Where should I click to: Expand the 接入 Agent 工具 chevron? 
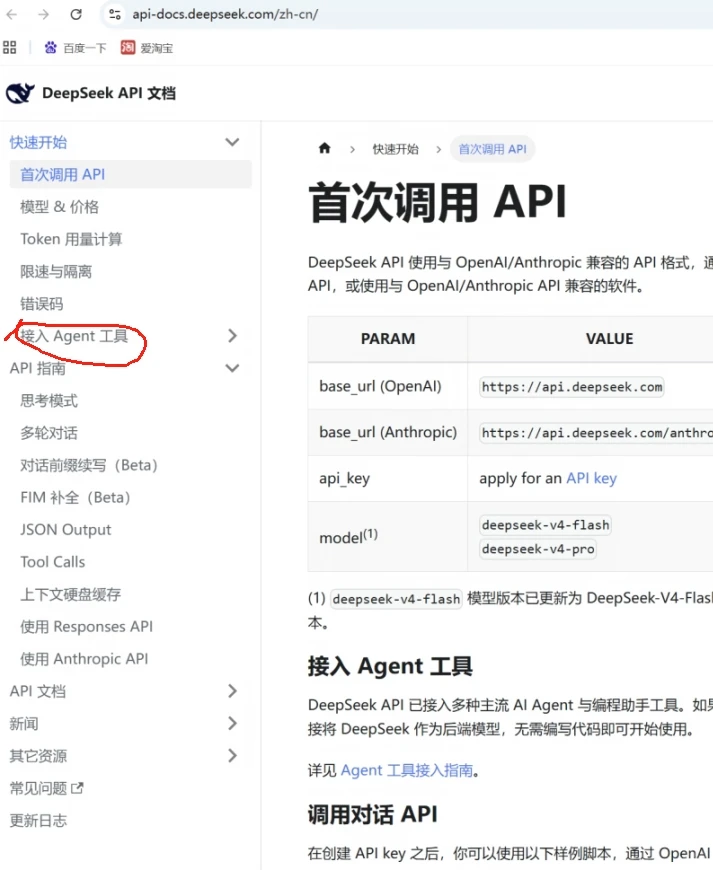[232, 336]
